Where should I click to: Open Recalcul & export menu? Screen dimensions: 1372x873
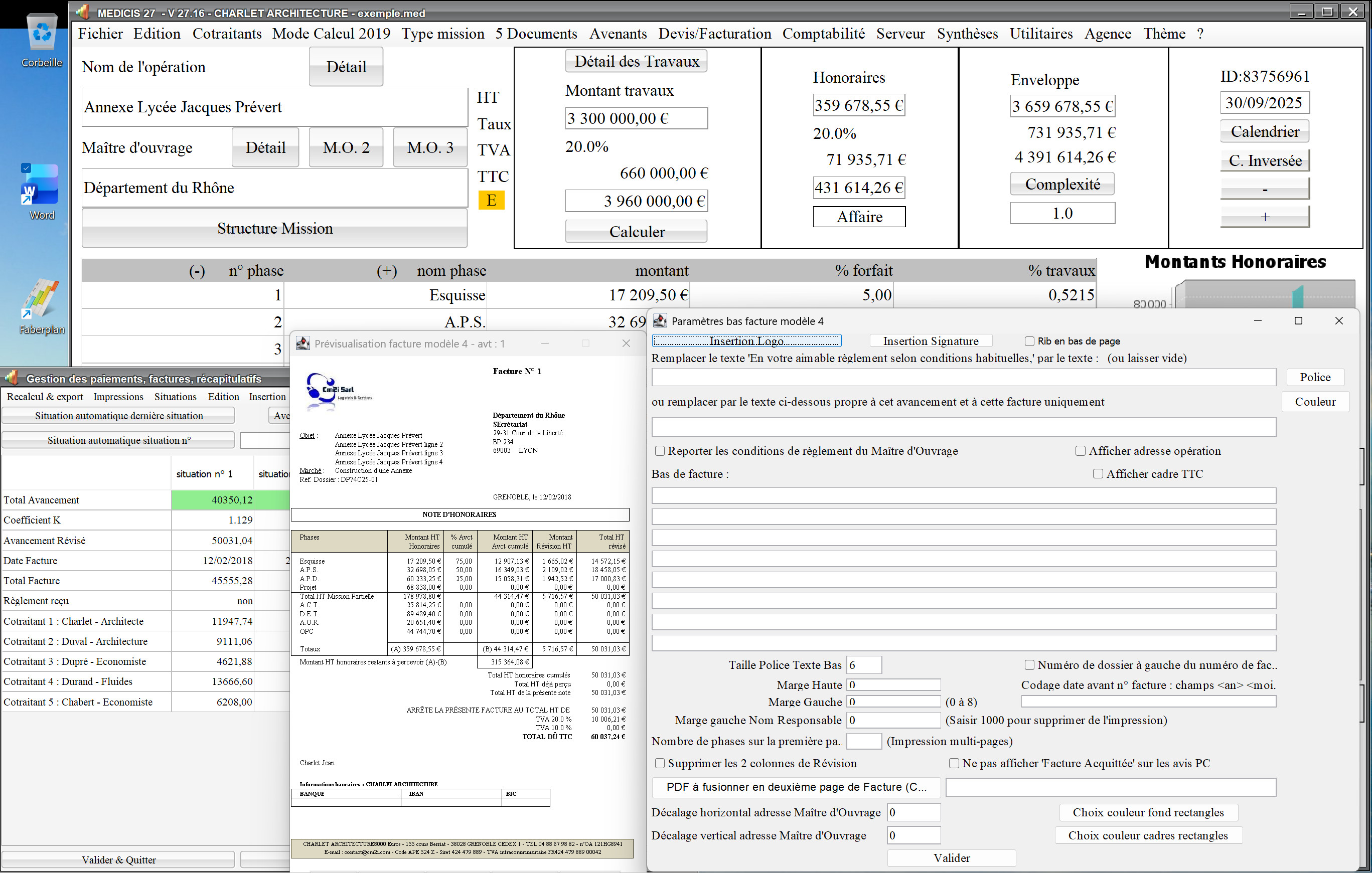[x=45, y=397]
